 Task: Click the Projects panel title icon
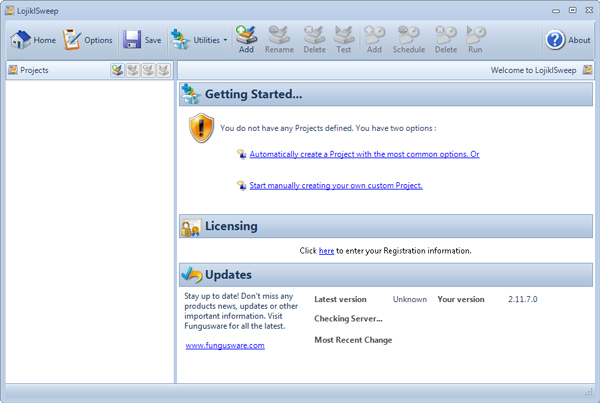[13, 70]
